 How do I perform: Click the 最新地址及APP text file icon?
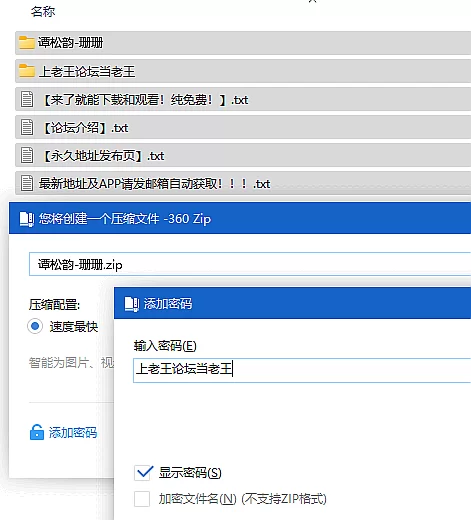click(x=27, y=183)
